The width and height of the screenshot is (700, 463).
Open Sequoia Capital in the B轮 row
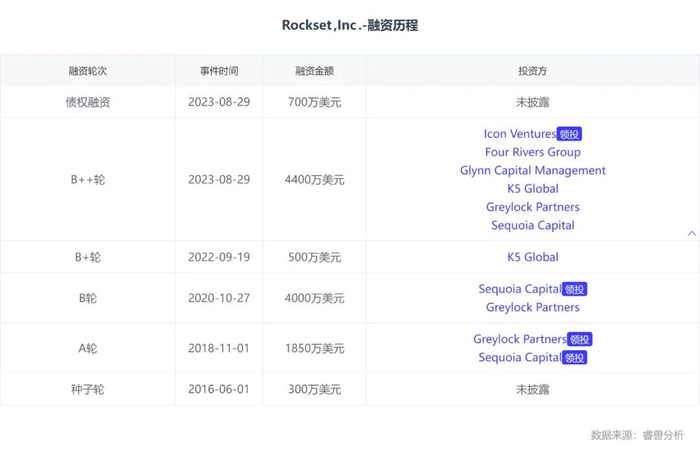[519, 289]
